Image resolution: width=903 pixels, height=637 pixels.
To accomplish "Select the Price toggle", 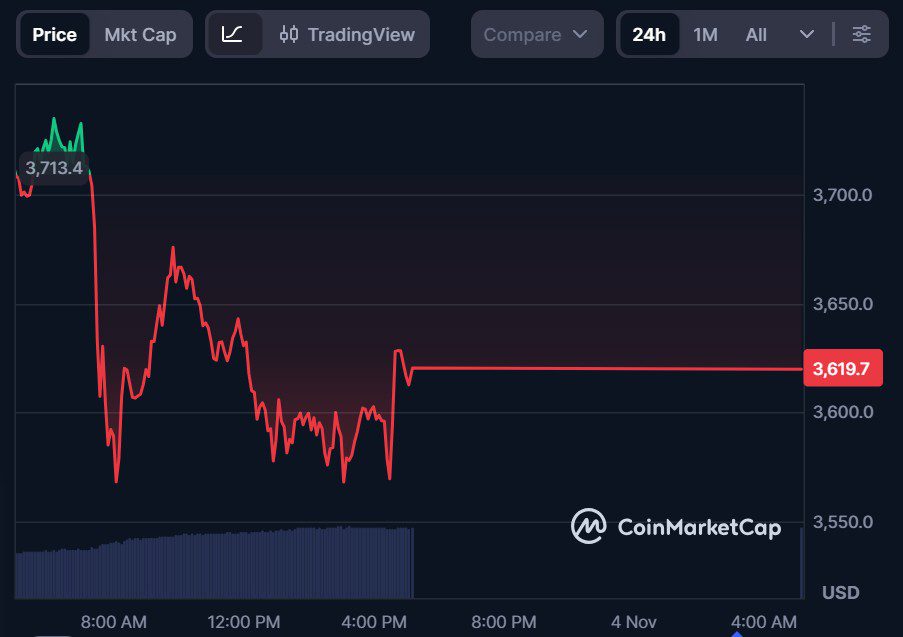I will tap(54, 34).
